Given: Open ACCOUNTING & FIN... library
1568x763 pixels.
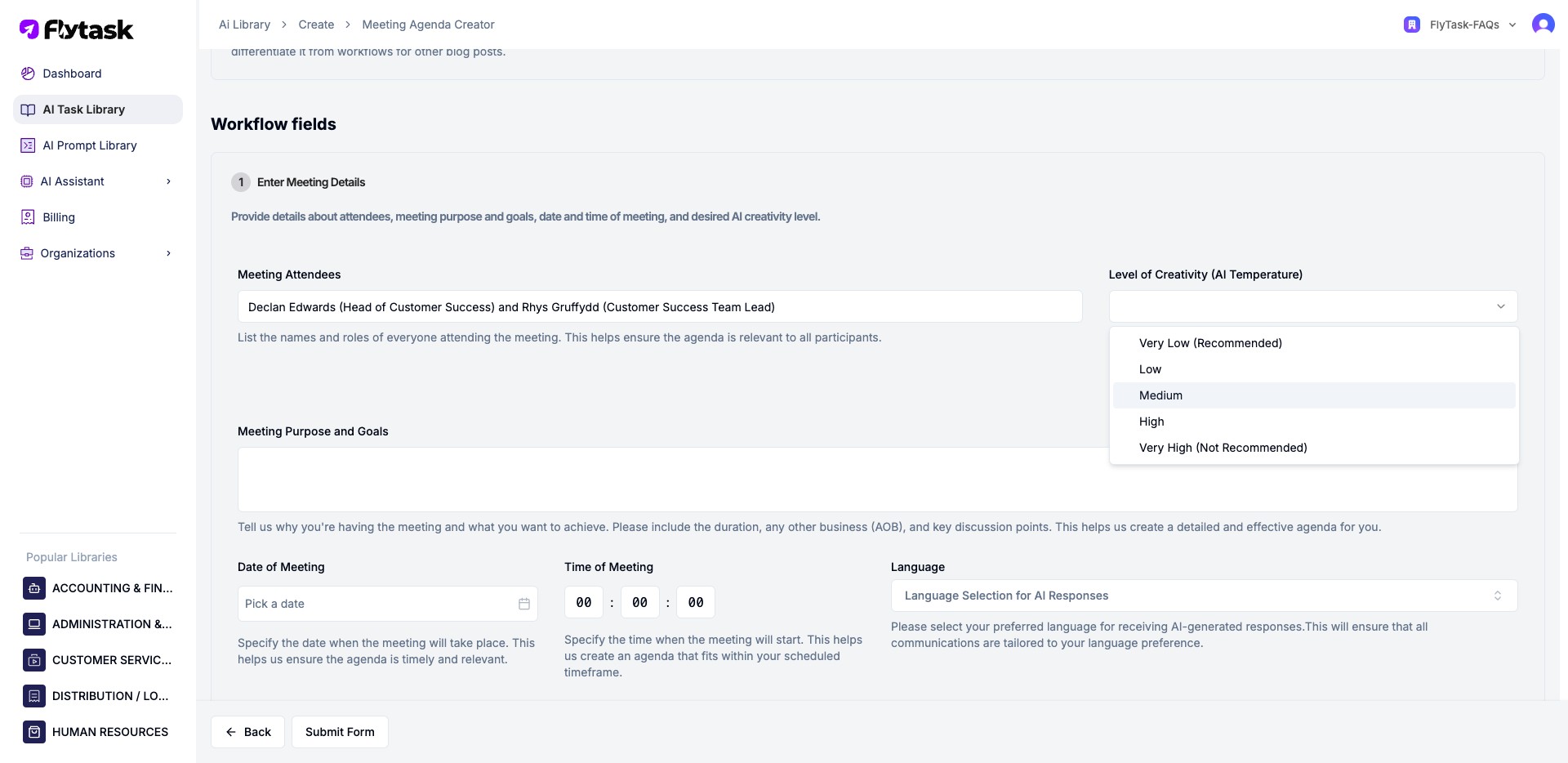Looking at the screenshot, I should (98, 588).
